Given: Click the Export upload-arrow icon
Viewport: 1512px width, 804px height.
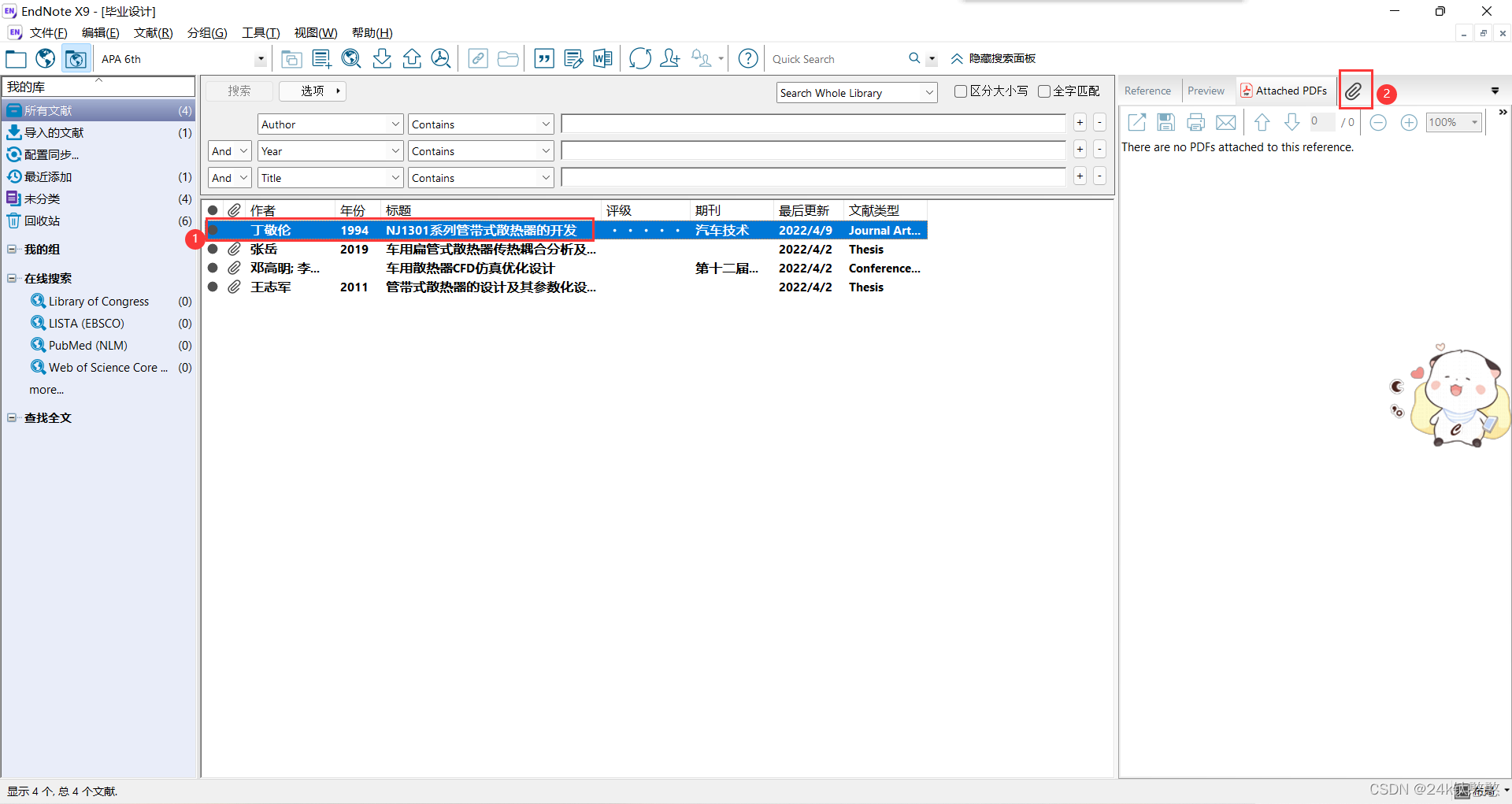Looking at the screenshot, I should (412, 59).
